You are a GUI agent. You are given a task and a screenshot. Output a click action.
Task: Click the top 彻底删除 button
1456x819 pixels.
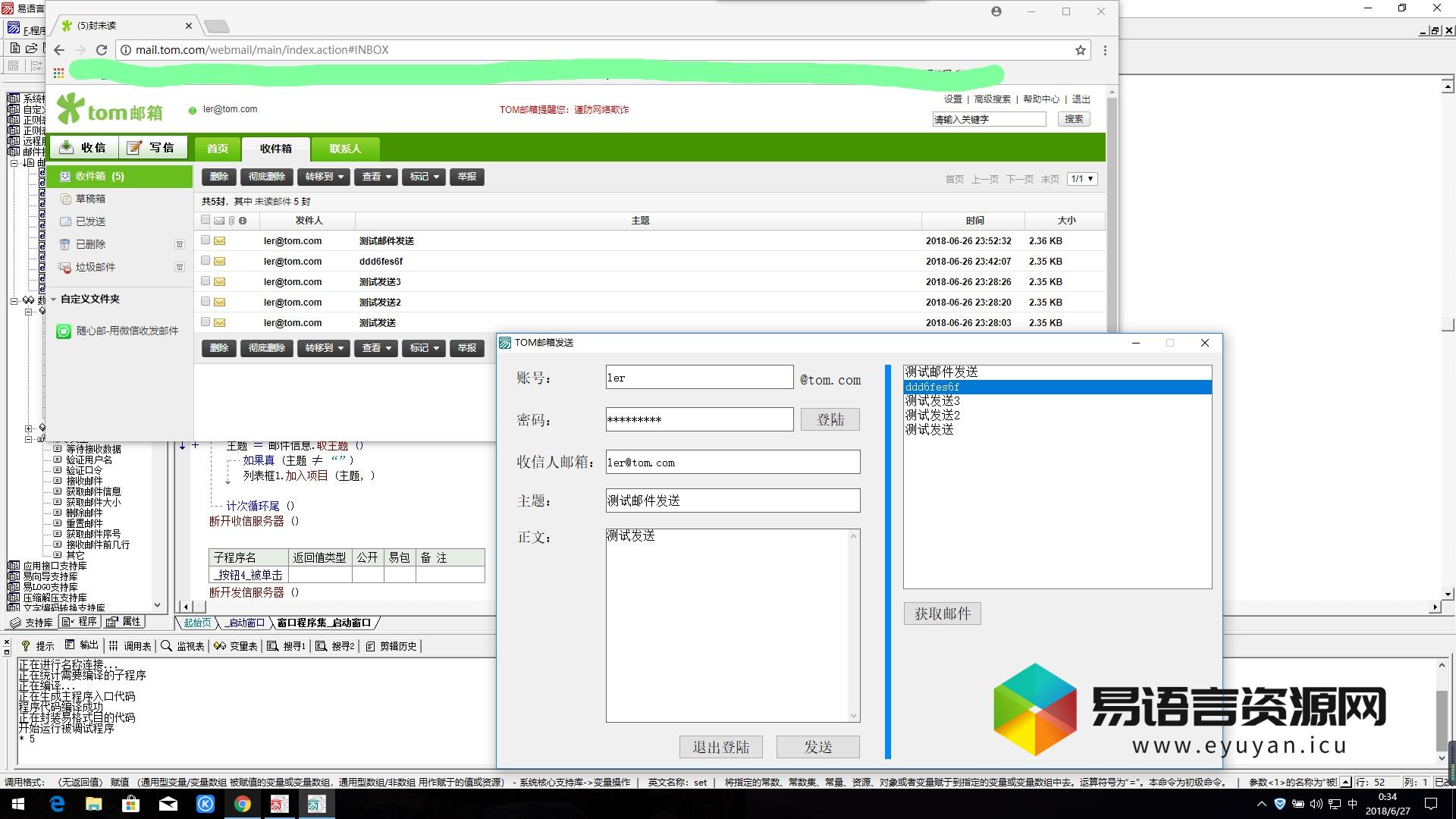(x=267, y=177)
